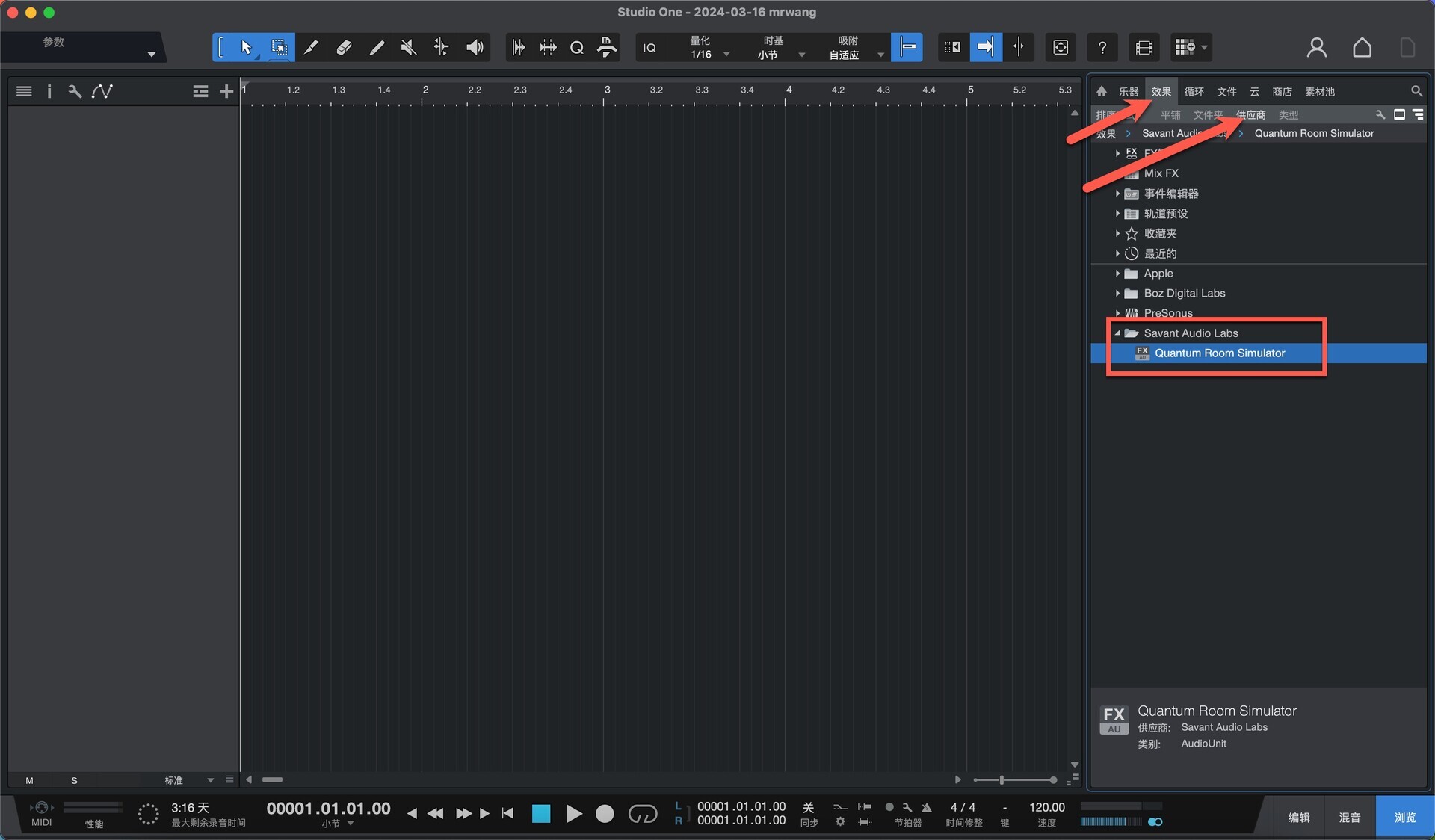This screenshot has width=1435, height=840.
Task: Open track wrench settings icon
Action: [x=74, y=91]
